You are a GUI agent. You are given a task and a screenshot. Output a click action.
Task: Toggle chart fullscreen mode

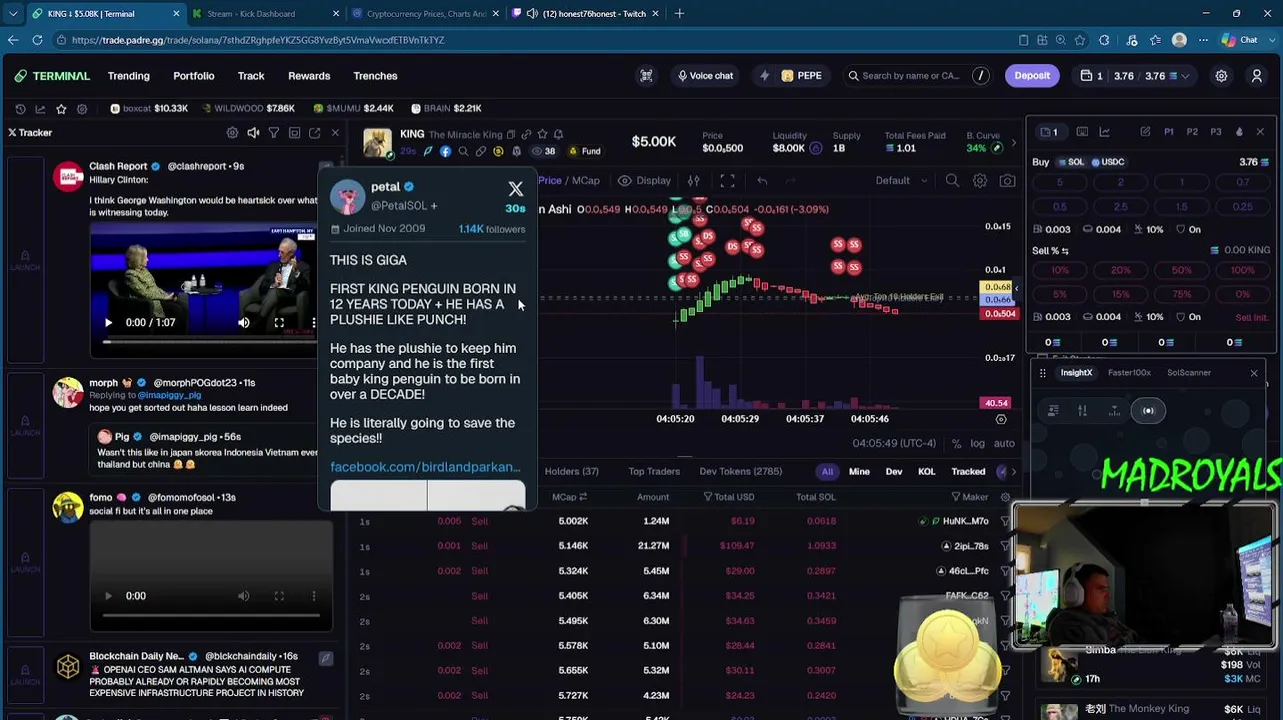(727, 181)
